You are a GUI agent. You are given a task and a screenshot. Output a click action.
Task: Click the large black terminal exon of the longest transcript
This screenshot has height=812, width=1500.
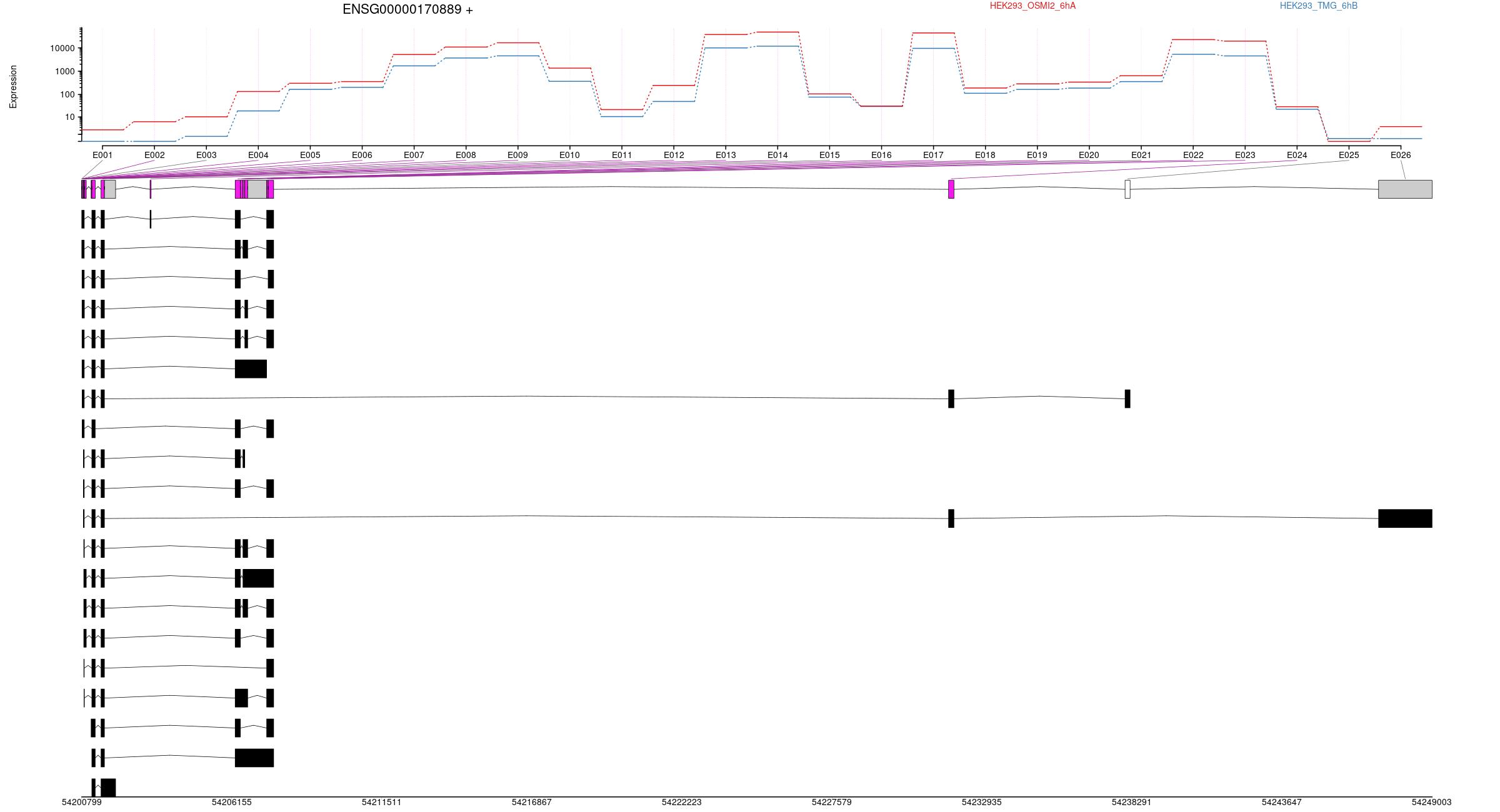click(1405, 518)
